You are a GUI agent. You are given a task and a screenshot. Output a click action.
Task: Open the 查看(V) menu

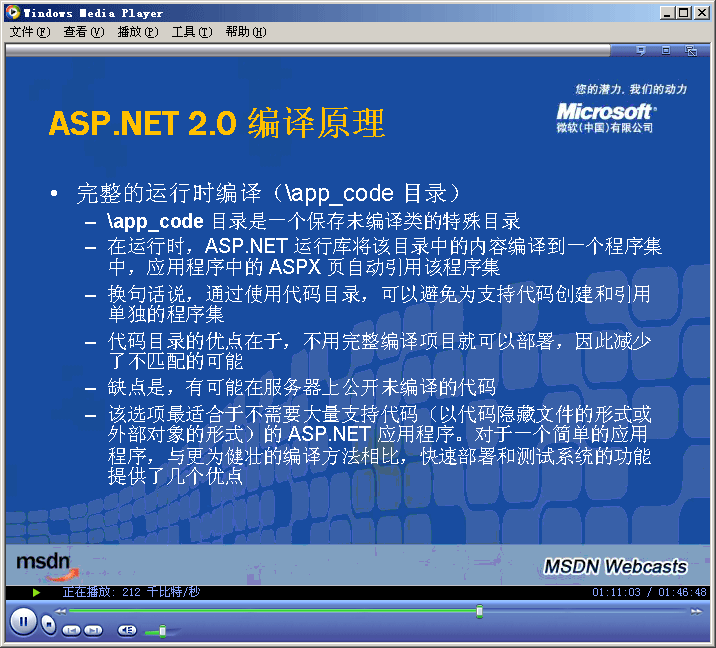[x=84, y=32]
